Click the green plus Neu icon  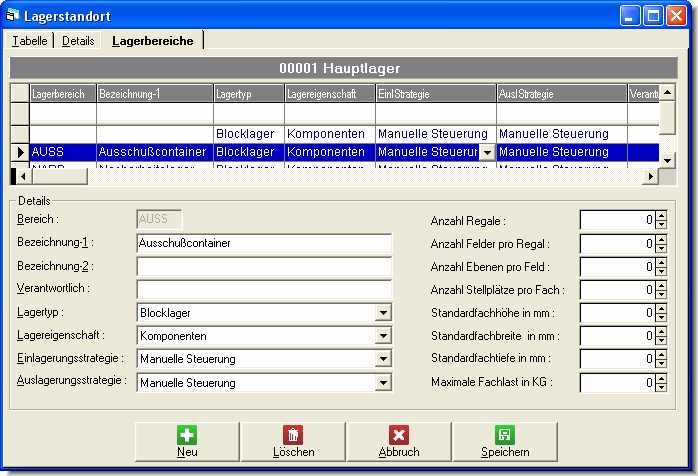pyautogui.click(x=186, y=435)
